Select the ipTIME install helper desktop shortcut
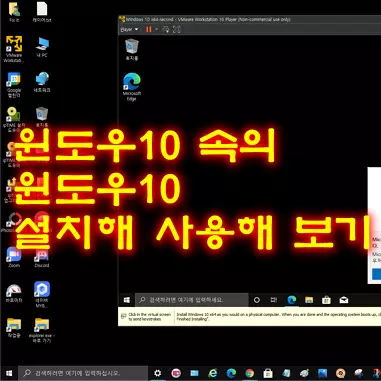The height and width of the screenshot is (381, 381). [14, 119]
